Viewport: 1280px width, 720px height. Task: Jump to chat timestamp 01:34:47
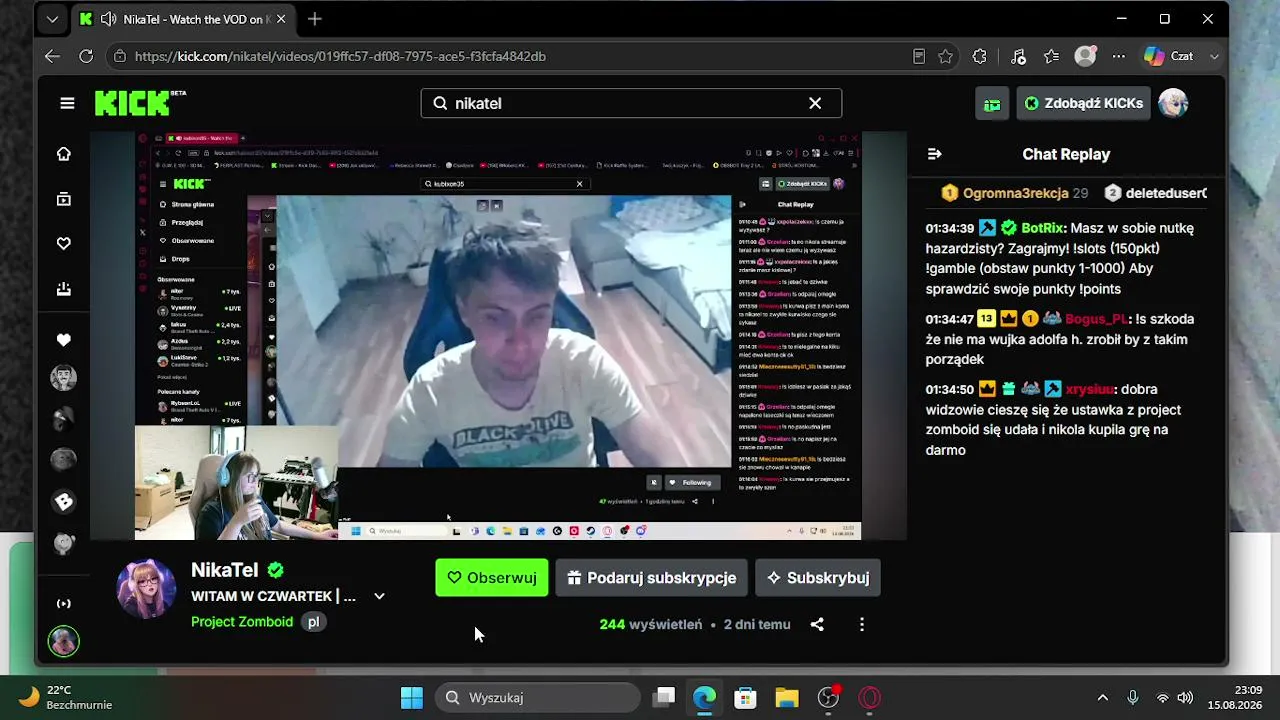pyautogui.click(x=949, y=319)
